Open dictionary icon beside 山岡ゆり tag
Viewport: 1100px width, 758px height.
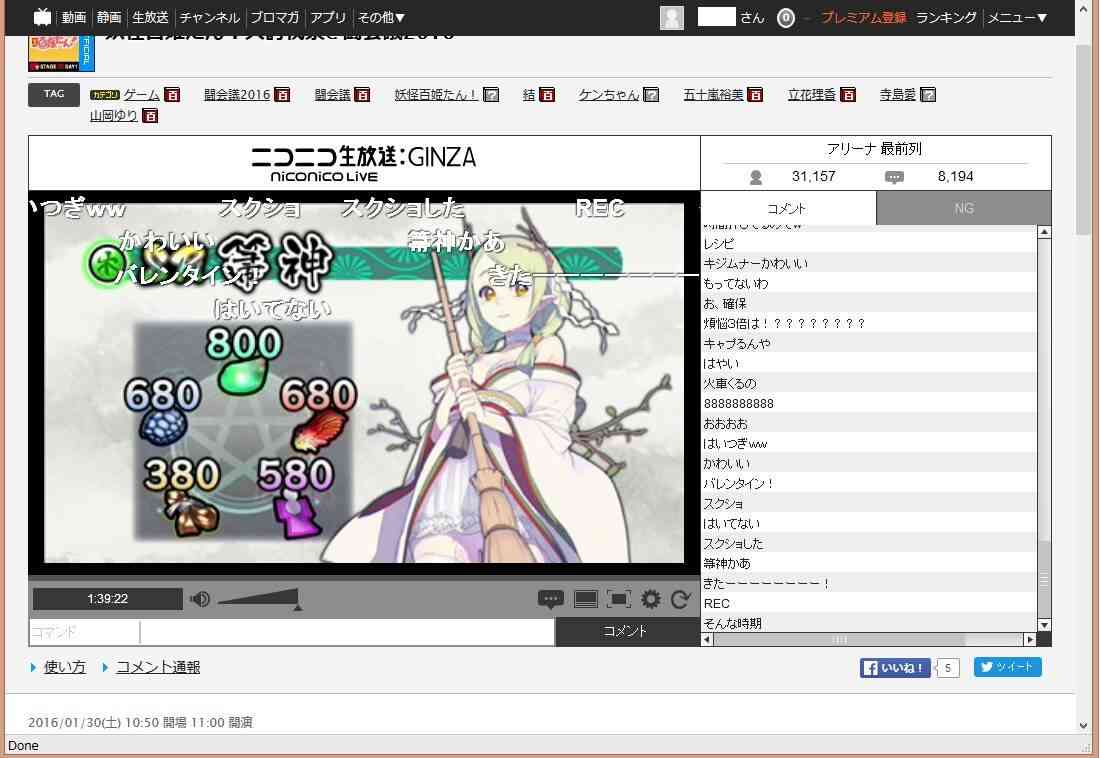point(150,116)
